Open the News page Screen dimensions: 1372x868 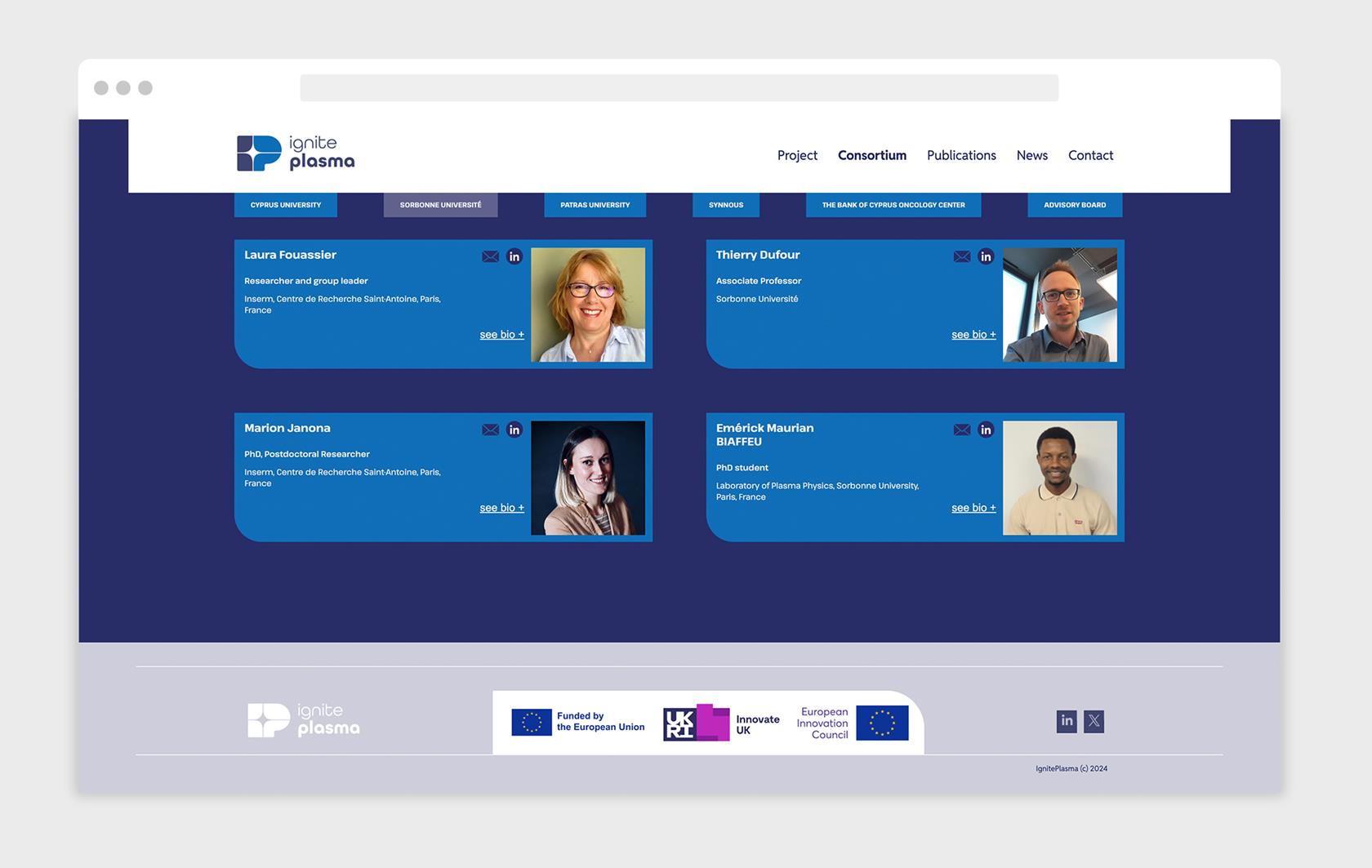click(x=1032, y=155)
